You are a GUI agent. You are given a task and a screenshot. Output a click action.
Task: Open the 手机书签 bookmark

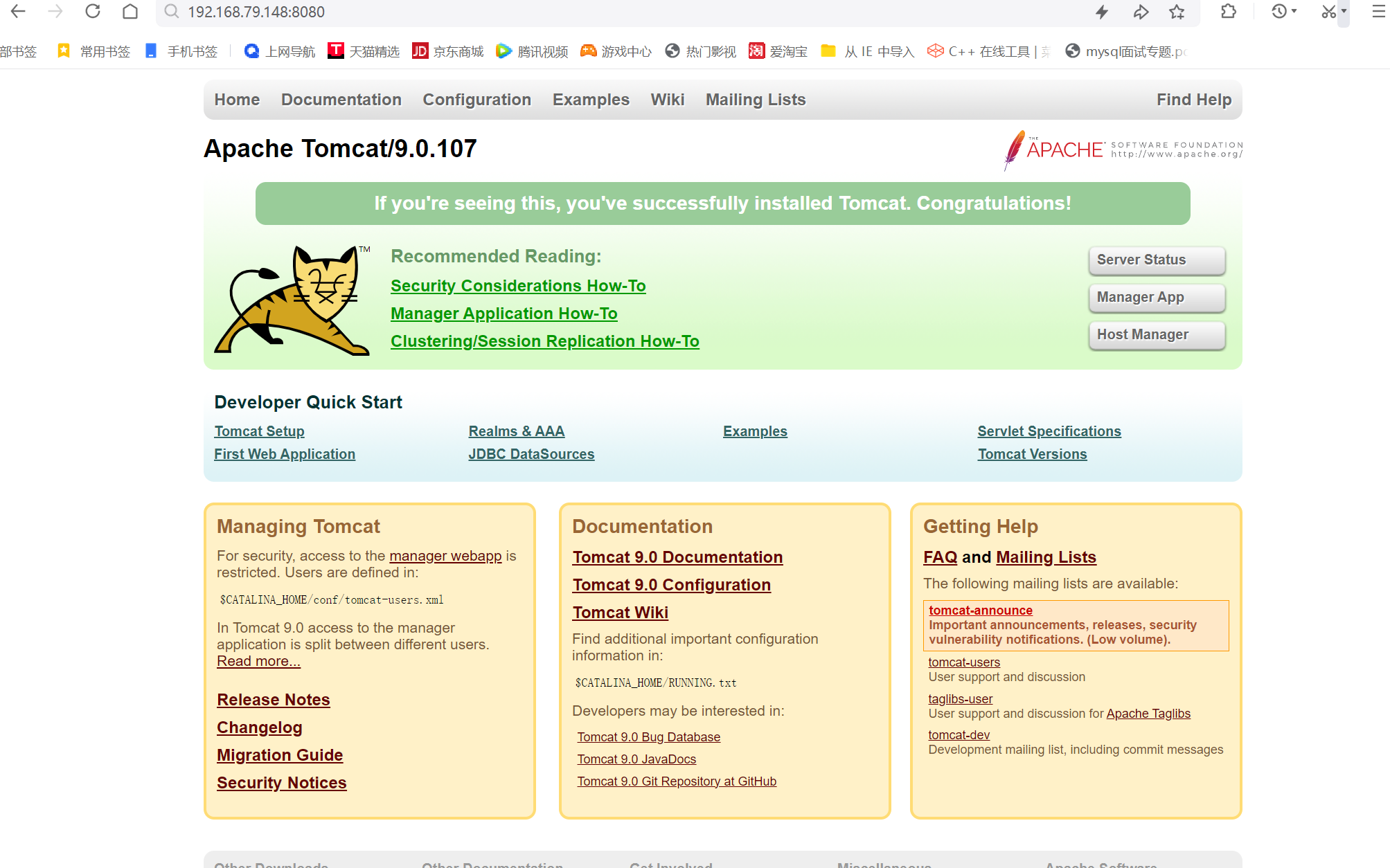click(x=181, y=51)
